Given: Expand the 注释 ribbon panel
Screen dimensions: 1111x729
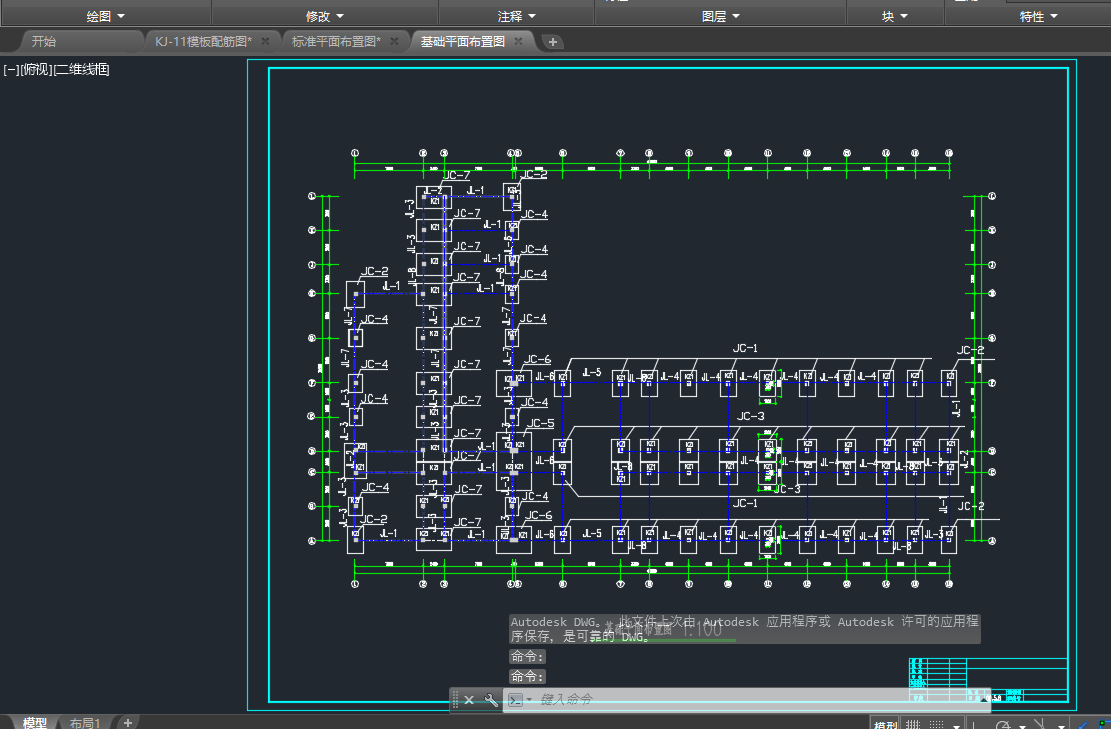Looking at the screenshot, I should (517, 16).
